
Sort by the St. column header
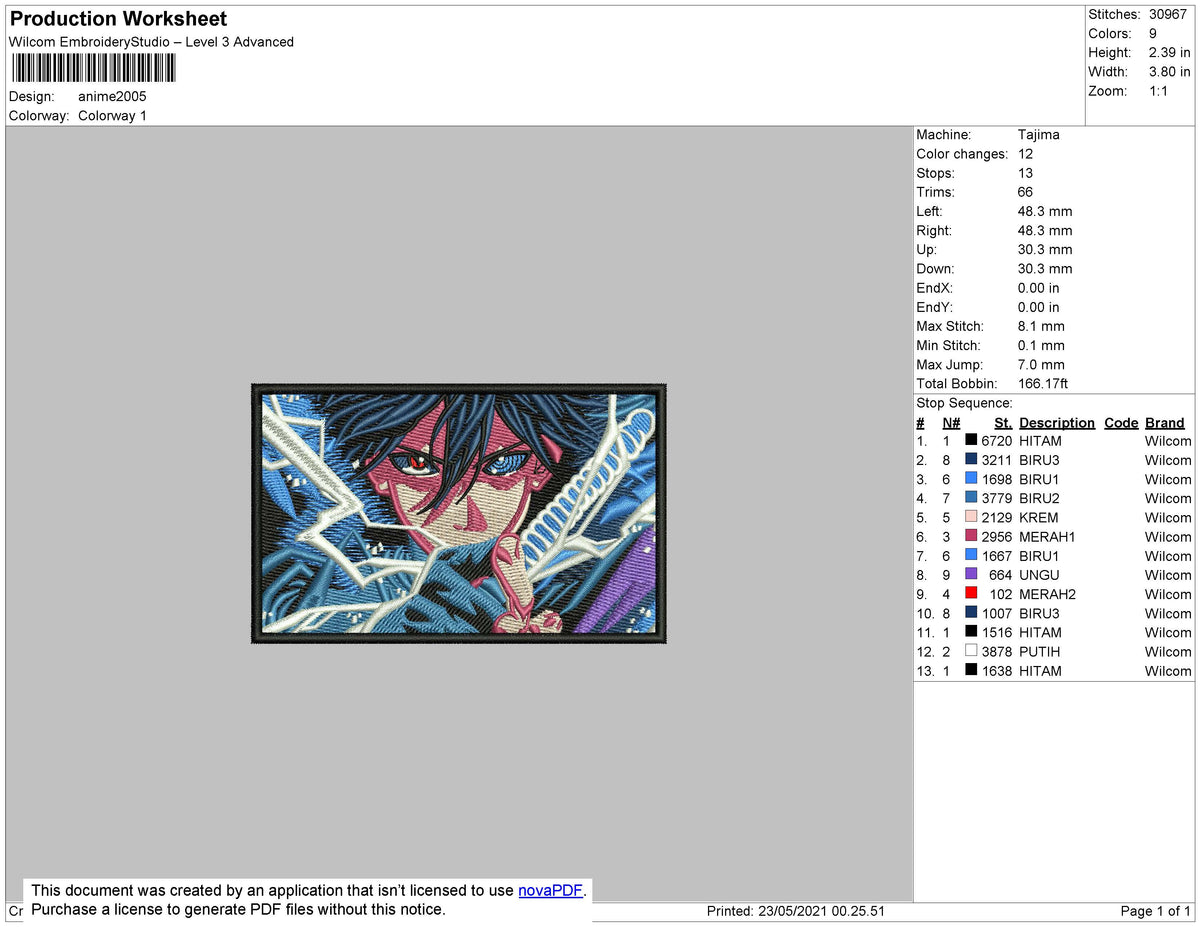tap(1002, 422)
